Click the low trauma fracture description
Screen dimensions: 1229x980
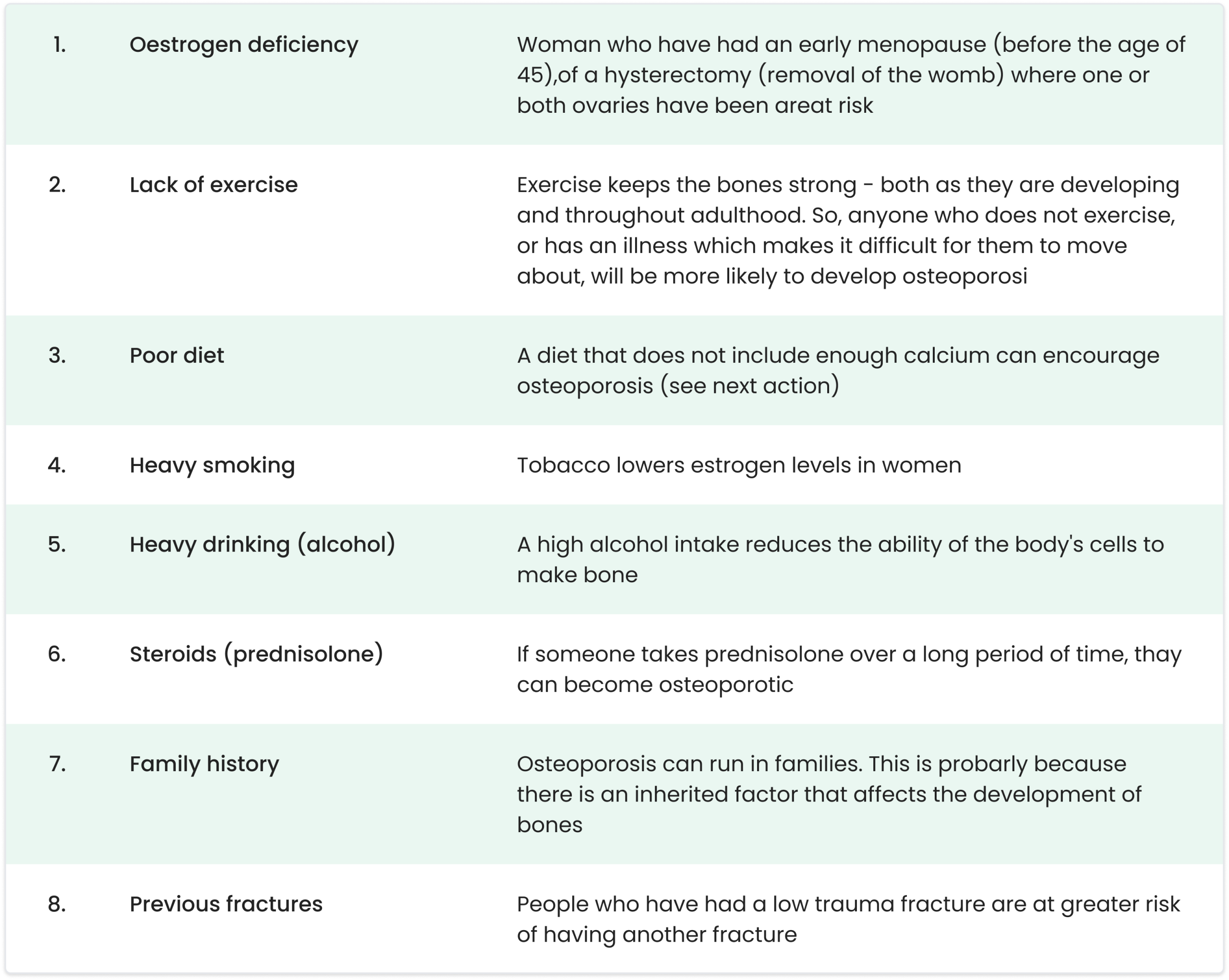click(x=848, y=919)
